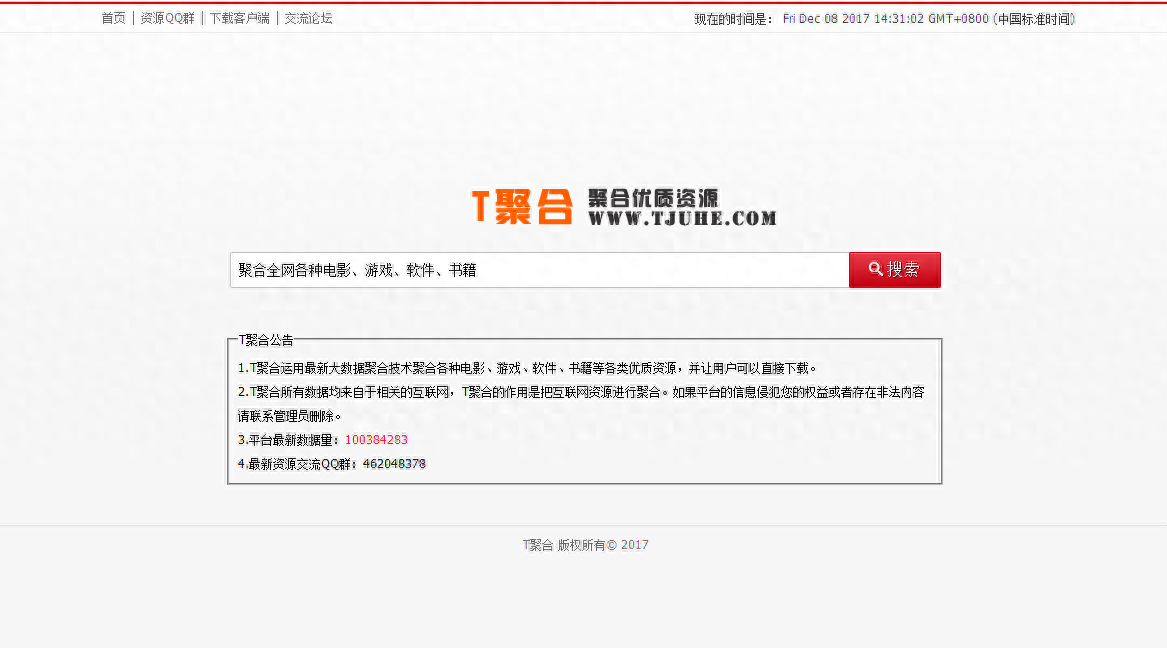Open the 交流论坛 forum link
This screenshot has width=1167, height=648.
306,17
